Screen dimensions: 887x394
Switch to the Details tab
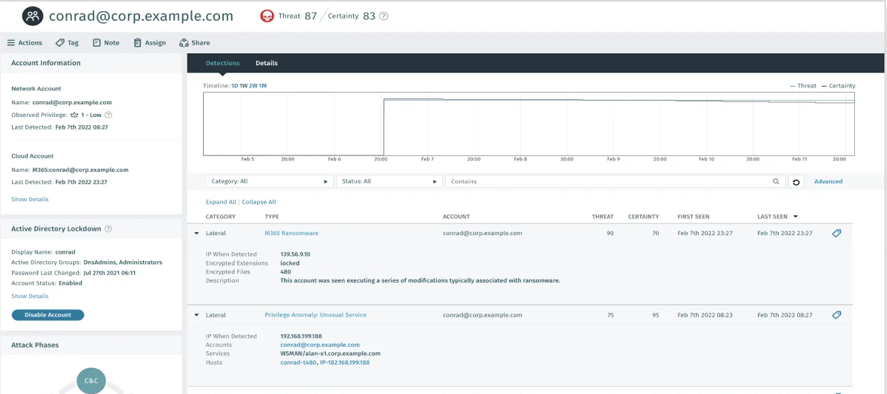click(x=266, y=63)
